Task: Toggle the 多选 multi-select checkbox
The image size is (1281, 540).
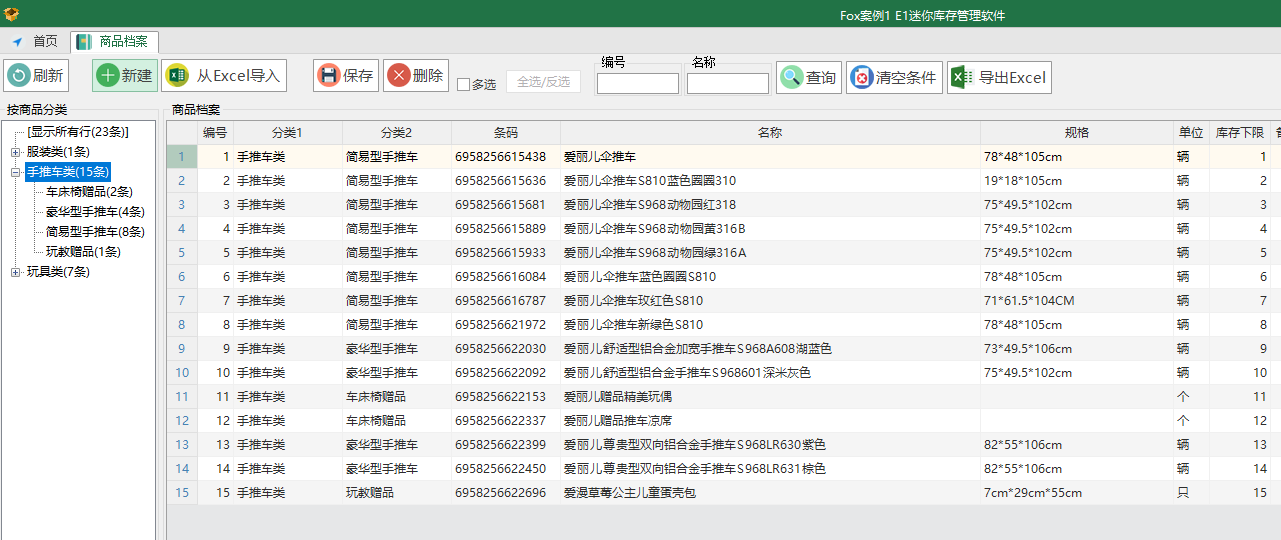Action: tap(463, 85)
